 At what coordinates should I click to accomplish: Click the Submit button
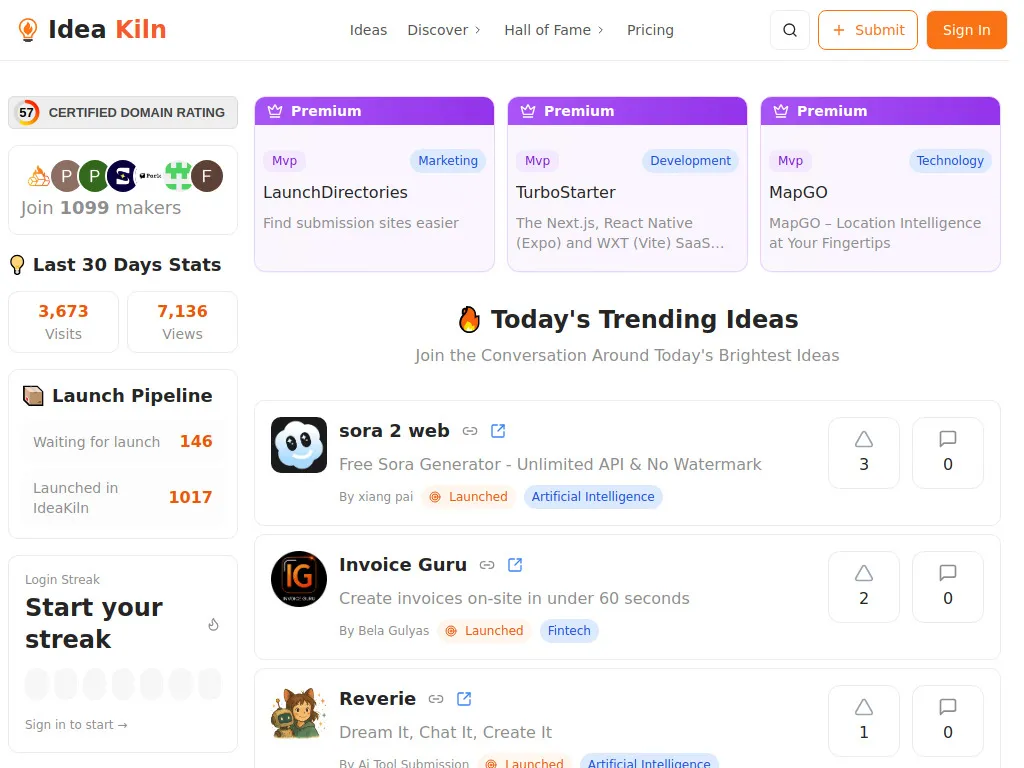868,30
